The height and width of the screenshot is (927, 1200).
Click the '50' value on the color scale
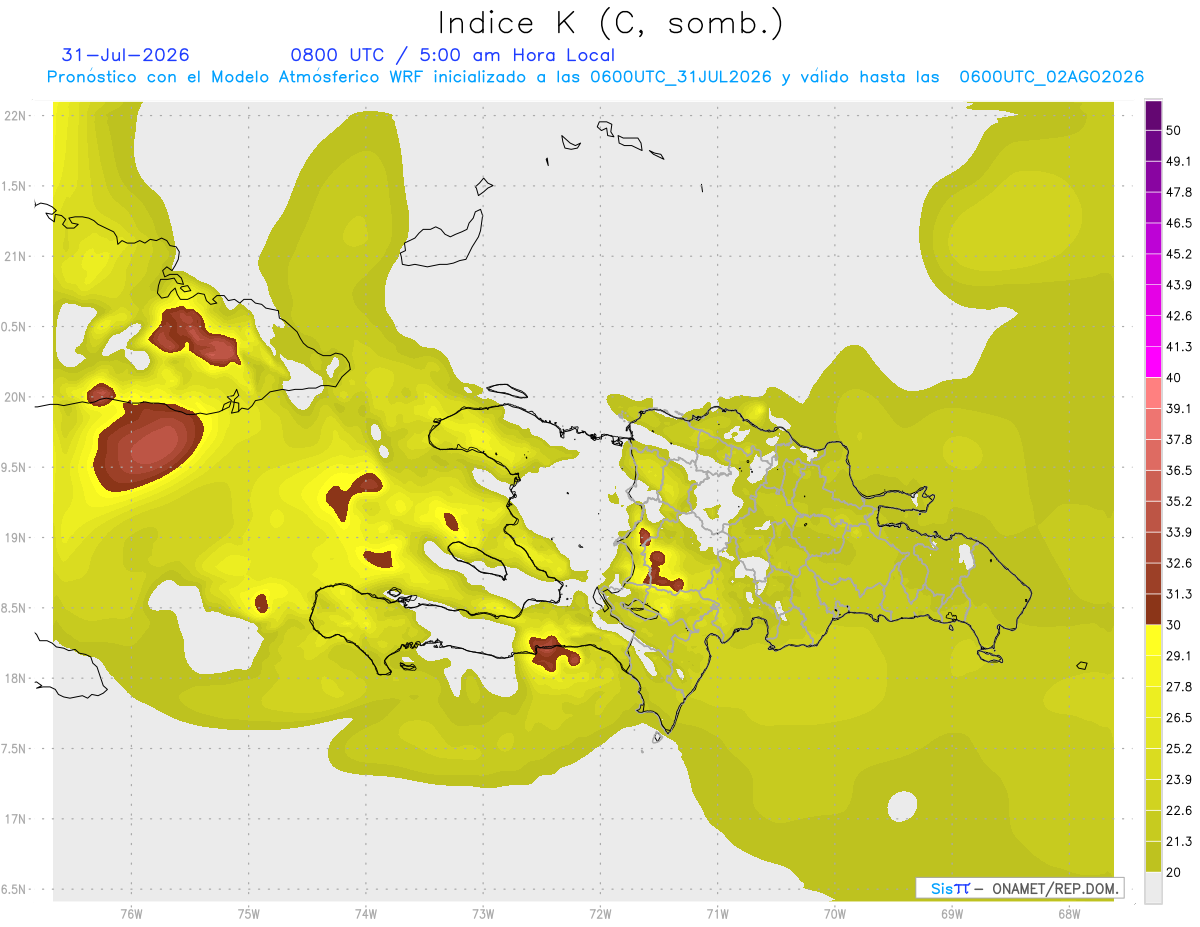[1173, 131]
